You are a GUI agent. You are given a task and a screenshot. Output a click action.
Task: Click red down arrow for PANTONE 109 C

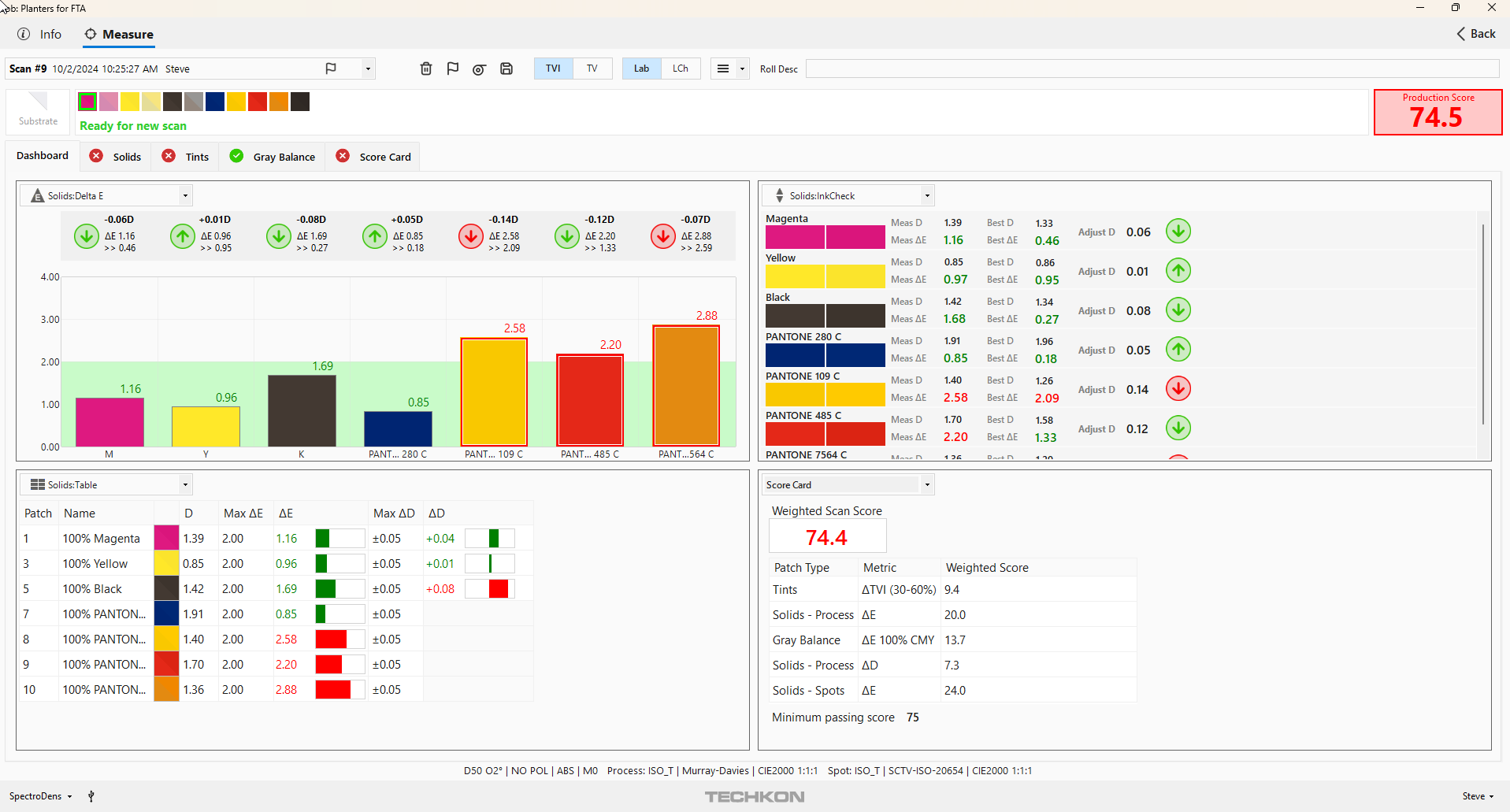tap(1178, 389)
